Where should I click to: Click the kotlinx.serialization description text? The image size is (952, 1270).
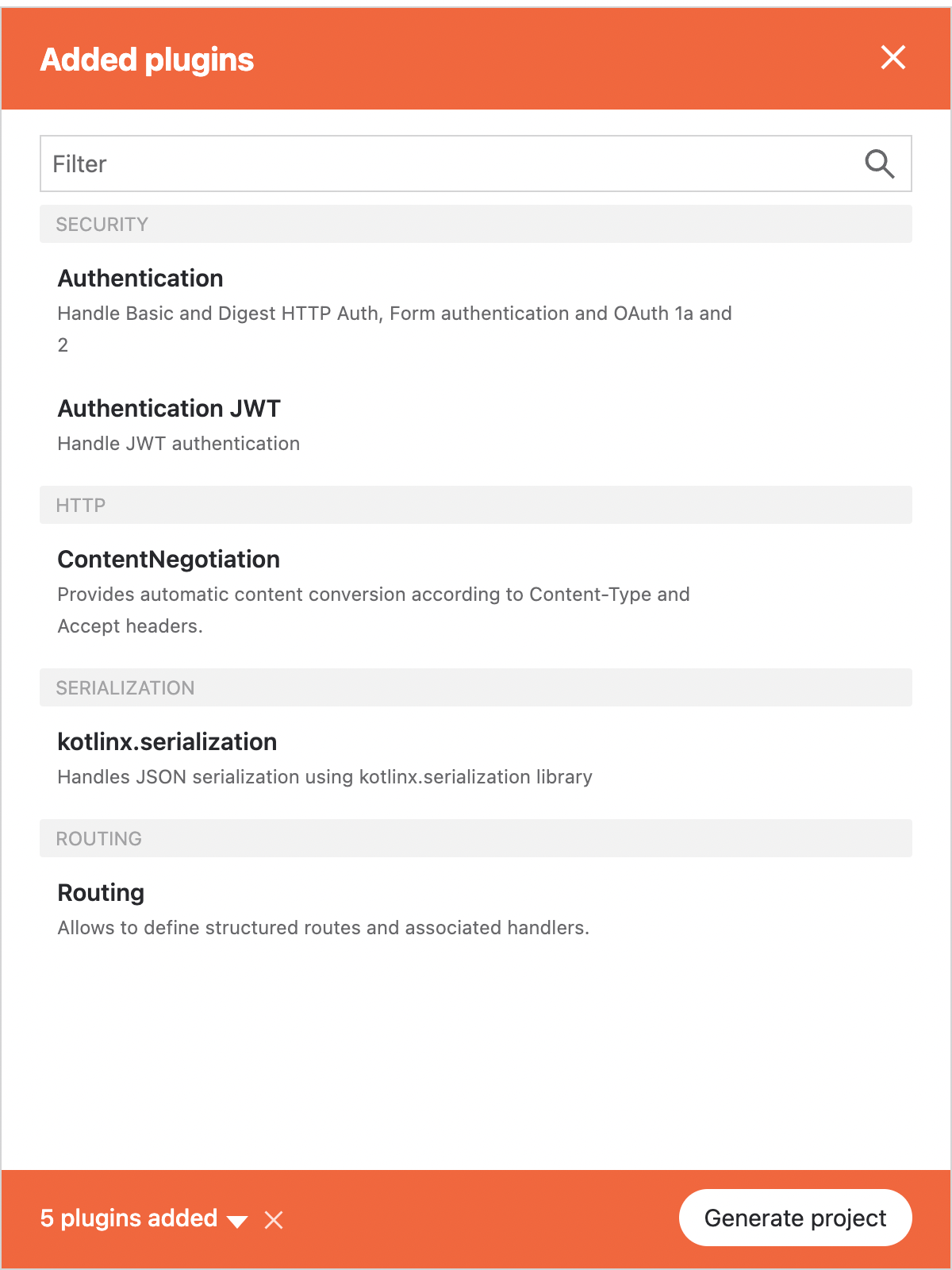click(324, 777)
